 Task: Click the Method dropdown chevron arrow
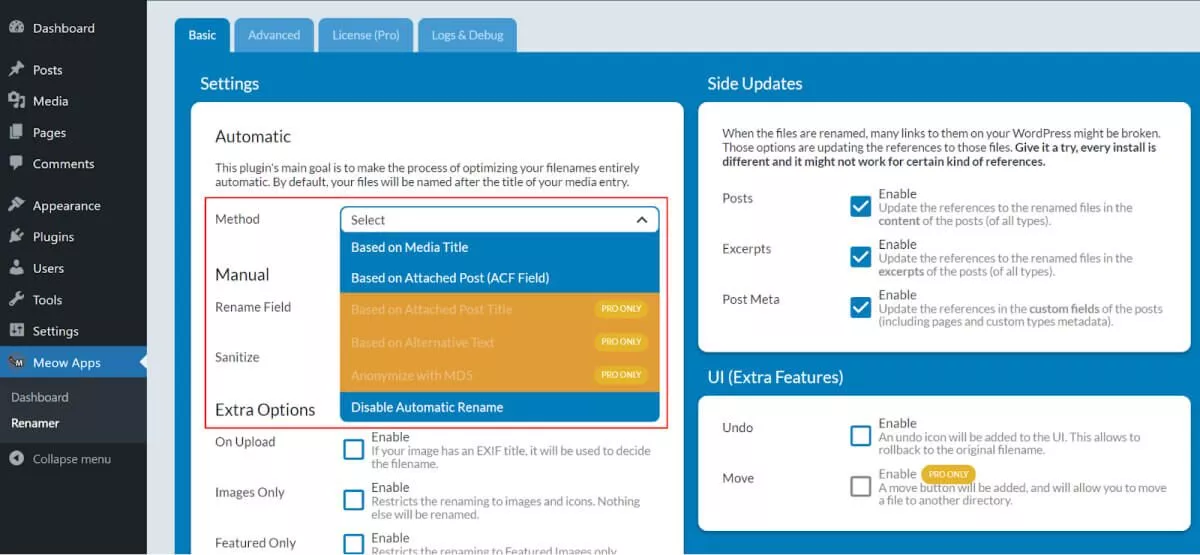(641, 220)
